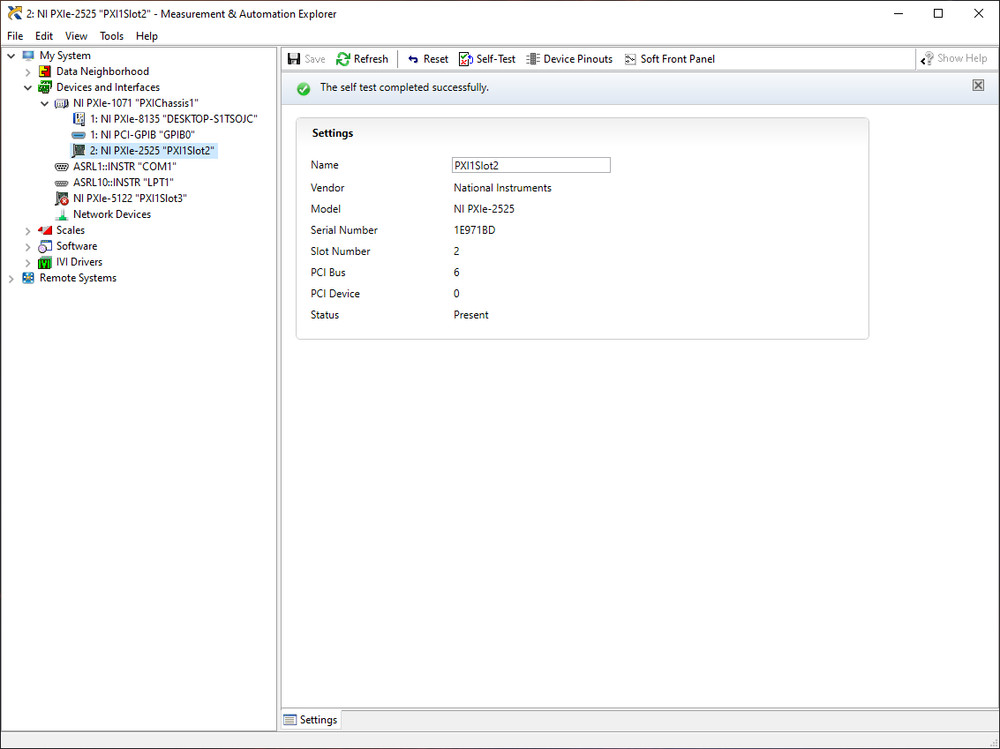This screenshot has height=749, width=1000.
Task: Expand the IVI Drivers node
Action: tap(27, 263)
